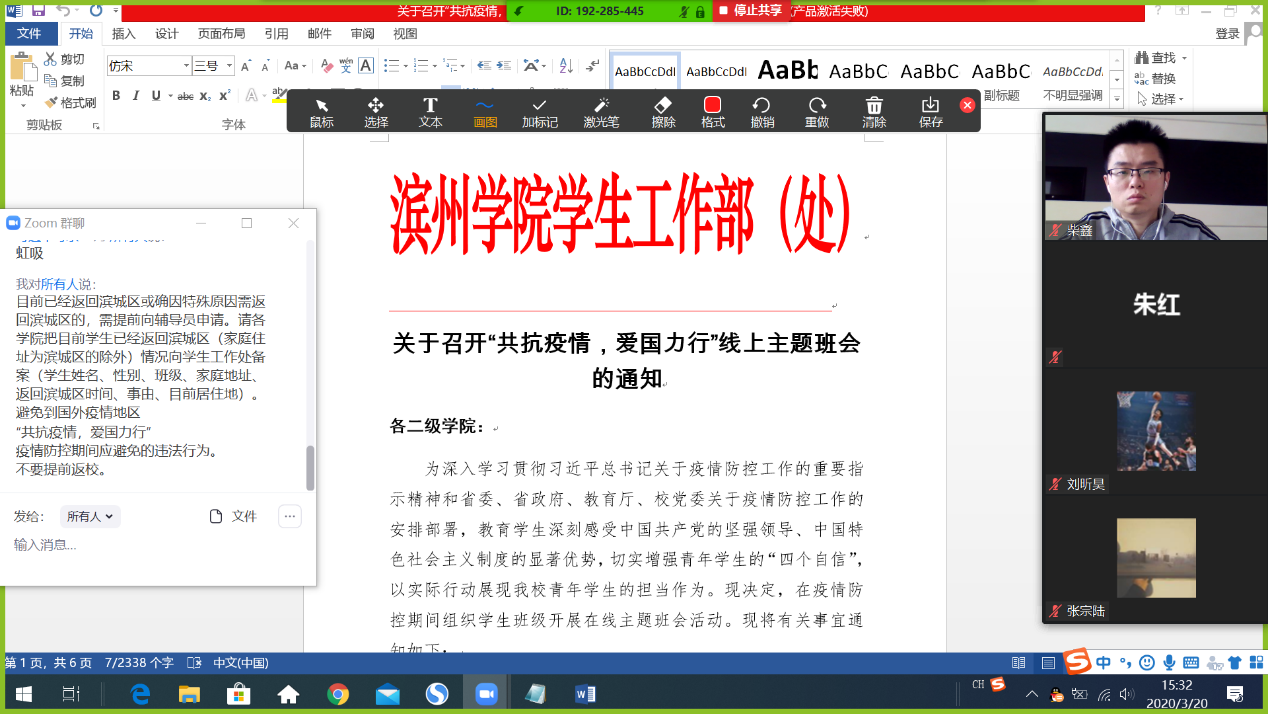Click the 输入消息 chat message input field
Screen dimensions: 1268x714
pyautogui.click(x=150, y=545)
